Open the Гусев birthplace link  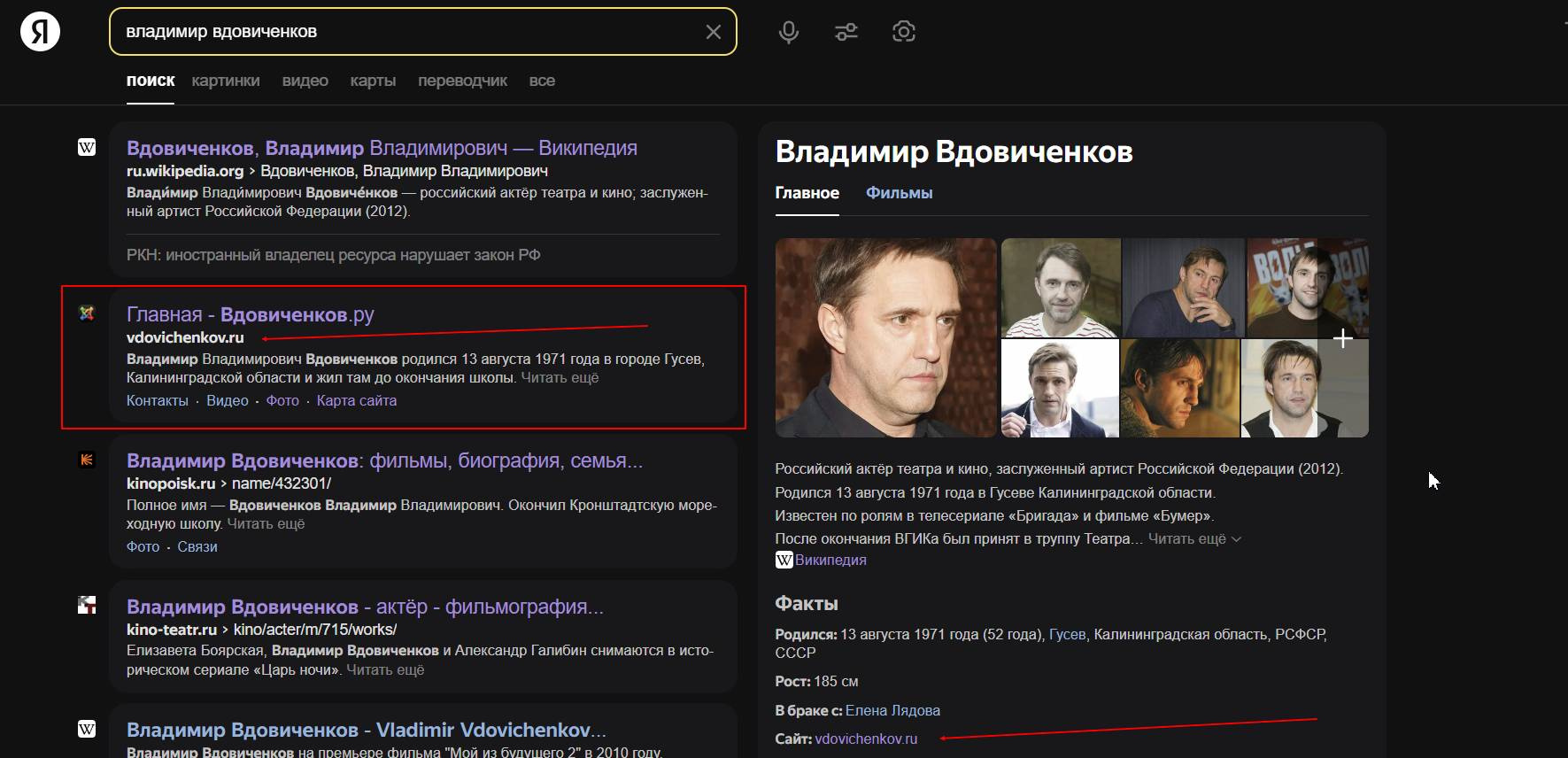pos(1067,634)
